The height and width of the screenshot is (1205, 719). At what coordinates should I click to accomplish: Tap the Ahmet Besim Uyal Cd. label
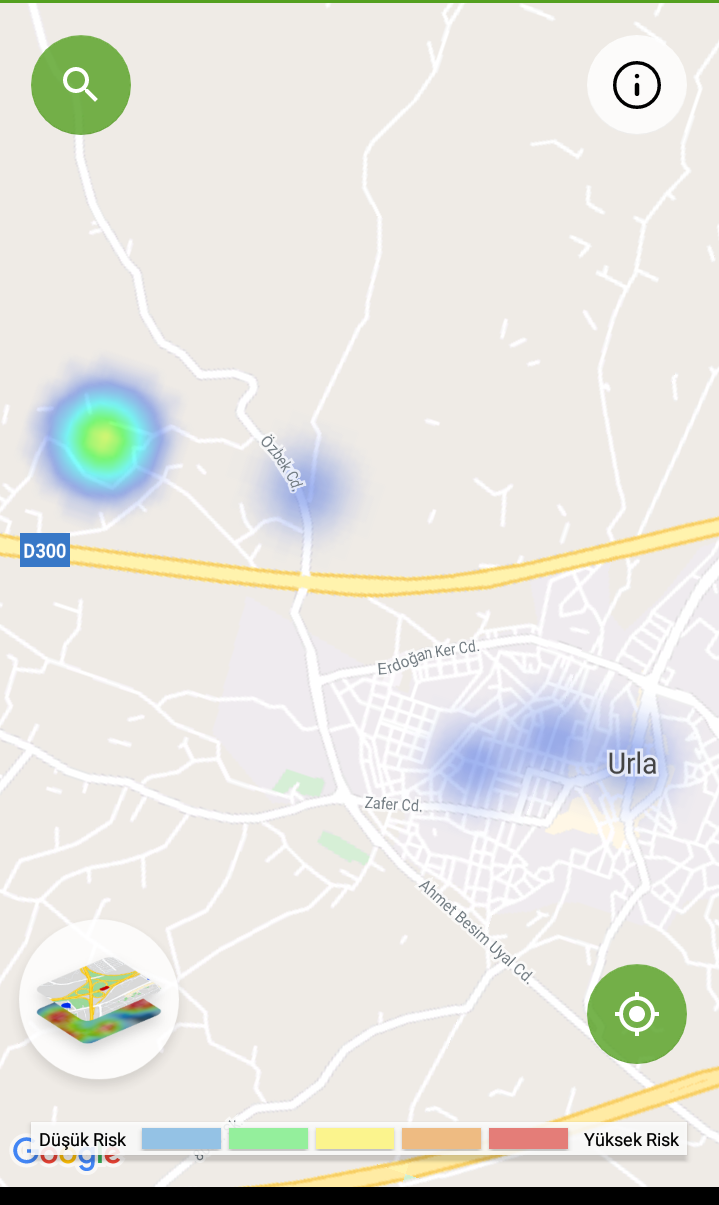(476, 931)
